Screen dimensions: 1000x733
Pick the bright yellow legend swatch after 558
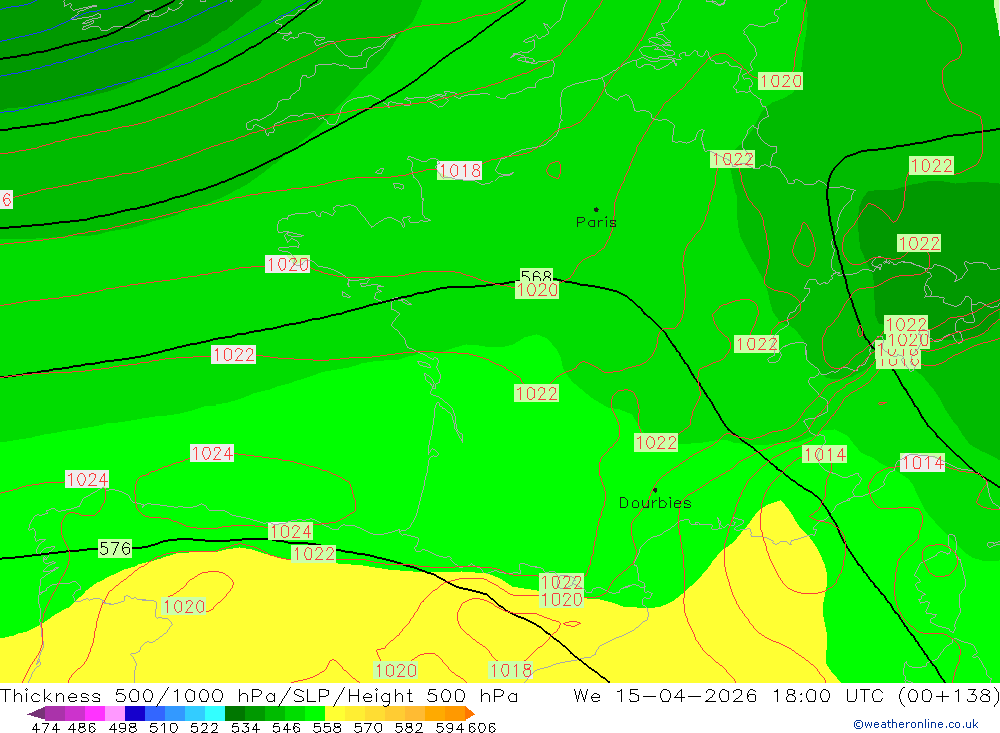click(x=335, y=713)
